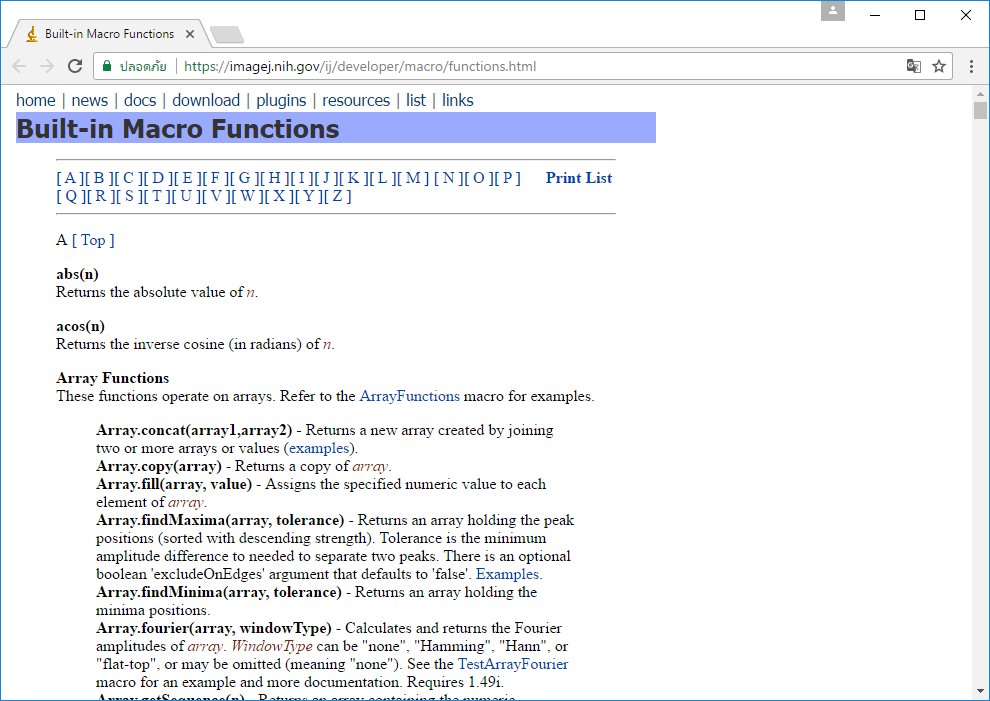Click inside the address bar URL field
This screenshot has width=990, height=701.
pyautogui.click(x=400, y=66)
